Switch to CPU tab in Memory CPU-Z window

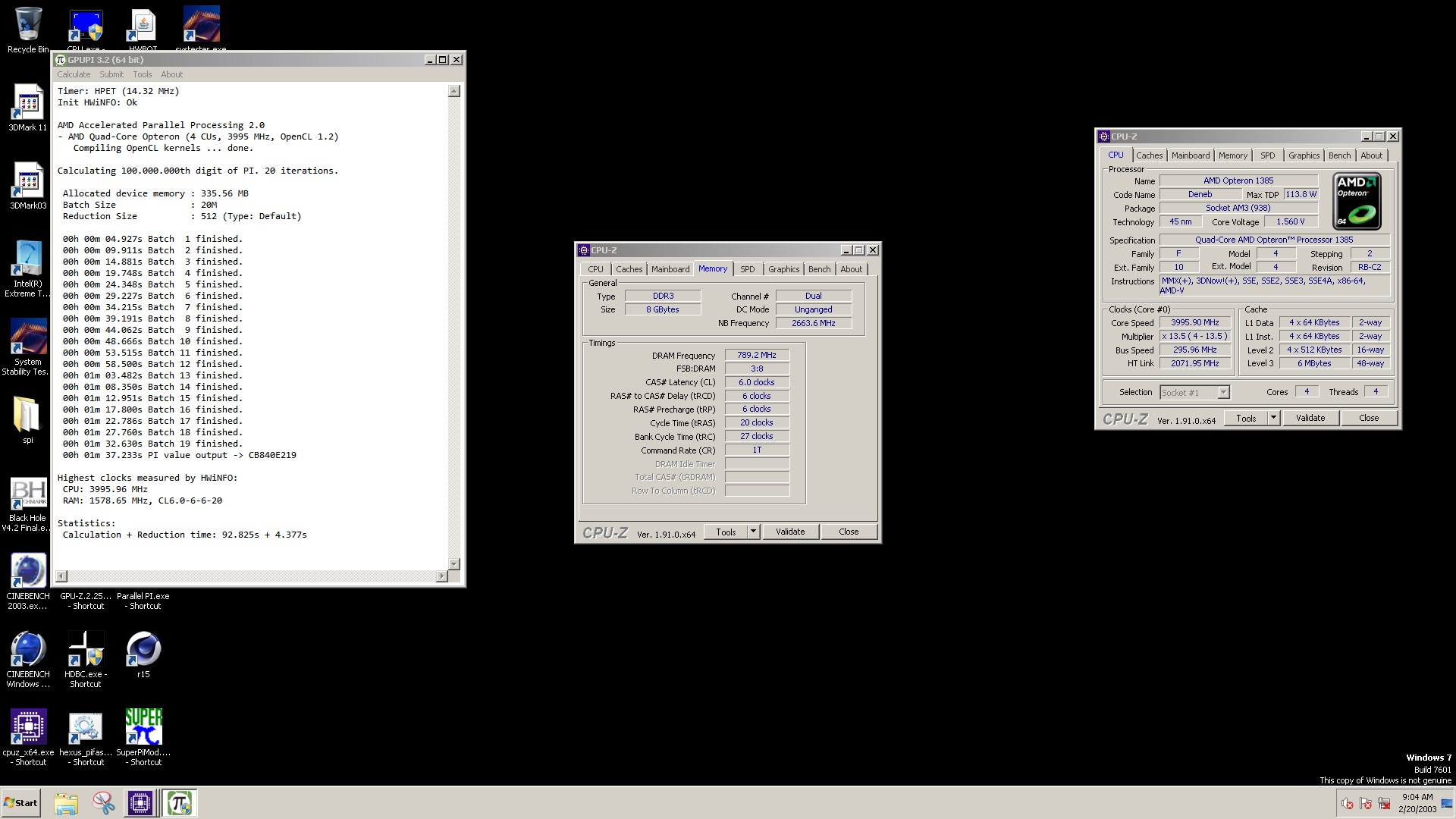click(x=596, y=269)
